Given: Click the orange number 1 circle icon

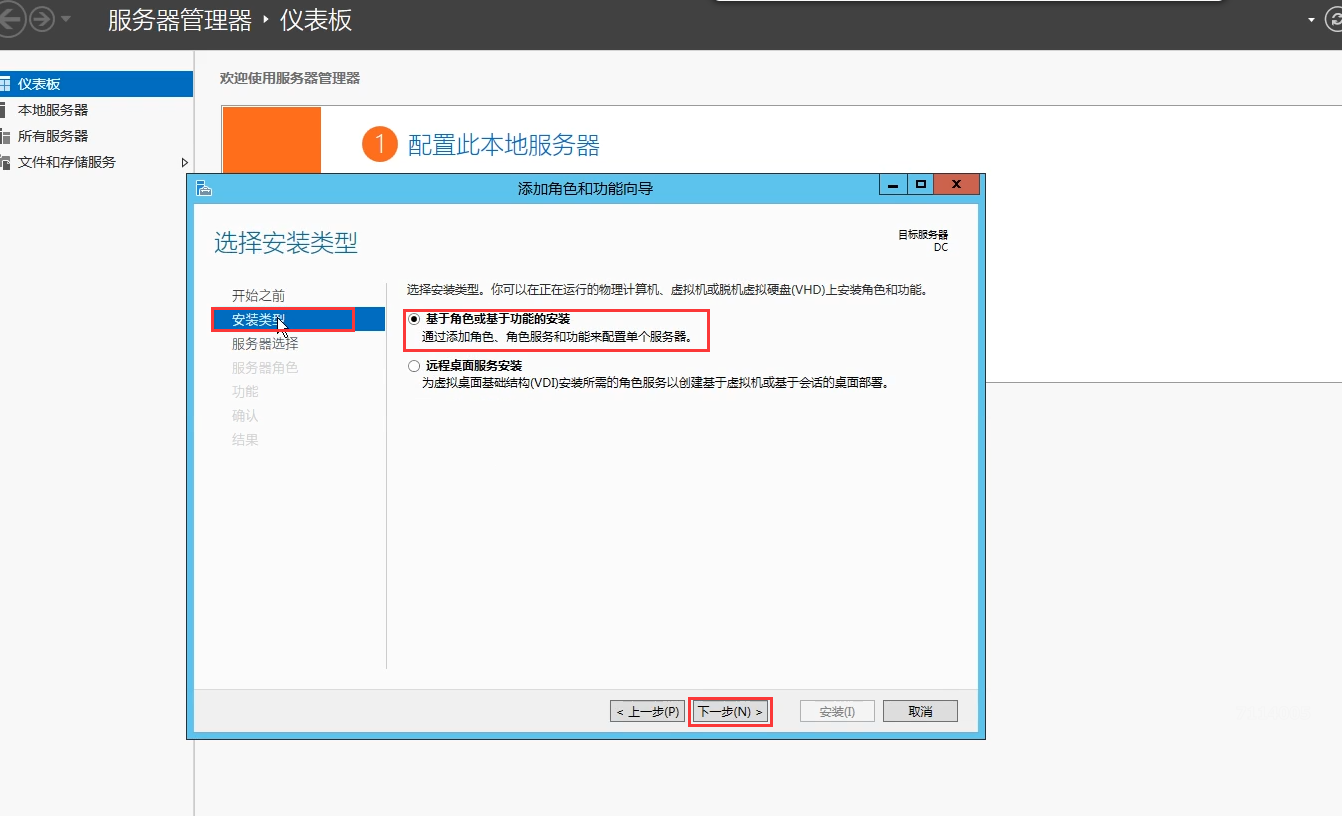Looking at the screenshot, I should click(x=380, y=144).
